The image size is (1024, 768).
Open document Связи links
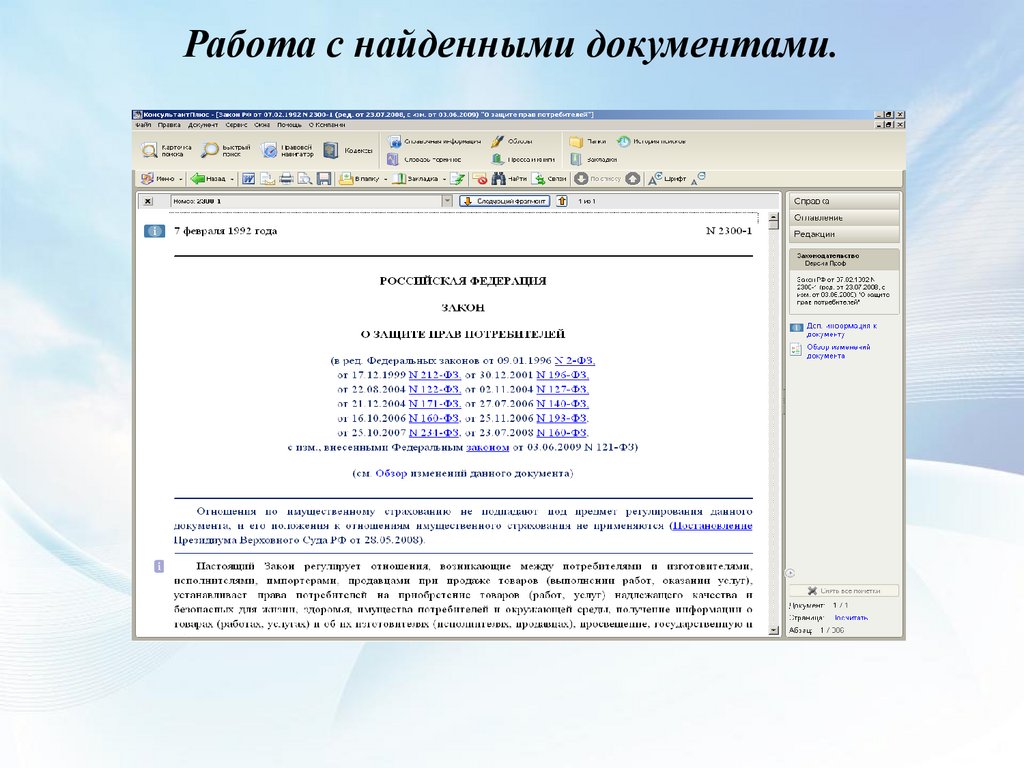point(549,178)
